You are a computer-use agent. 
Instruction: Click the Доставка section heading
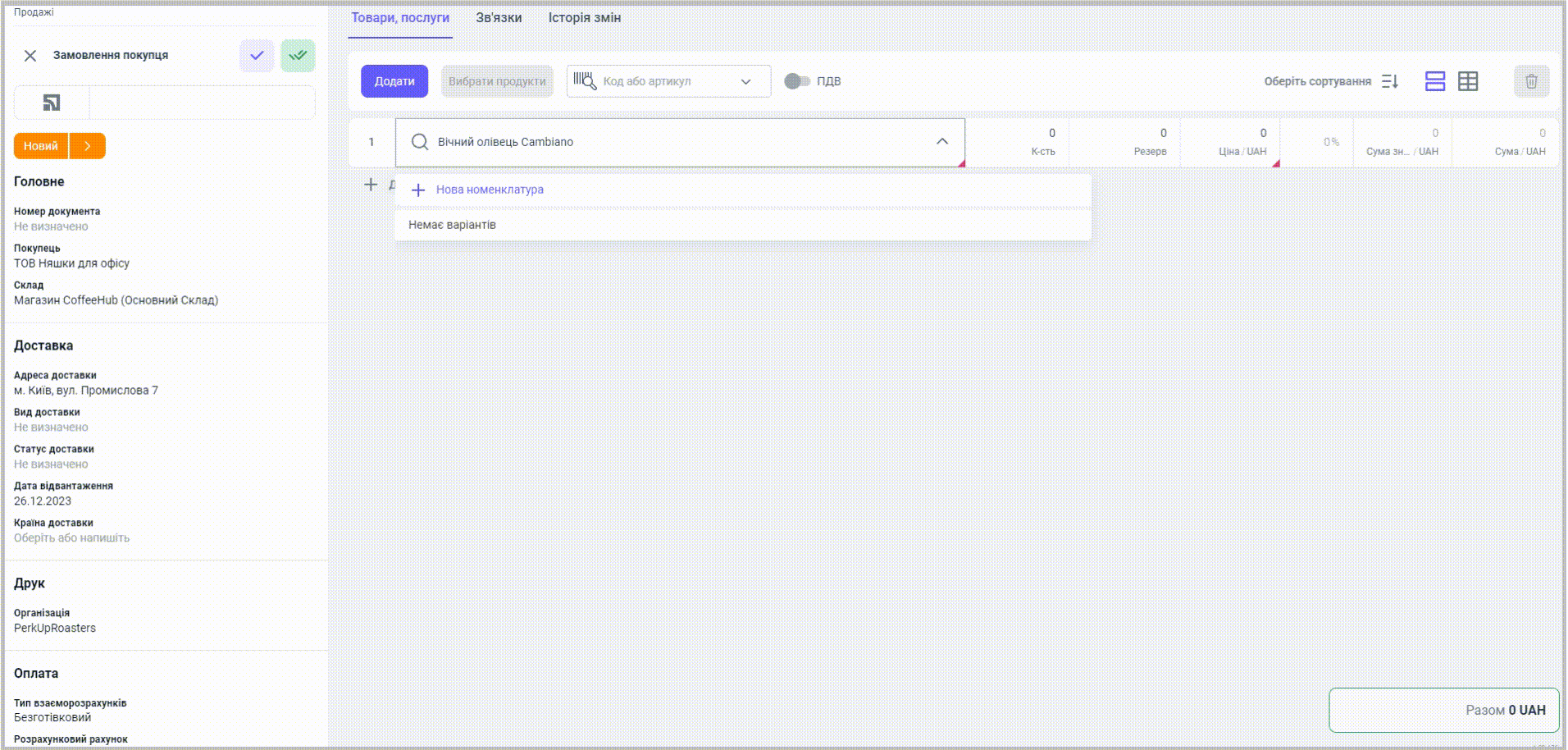point(43,346)
